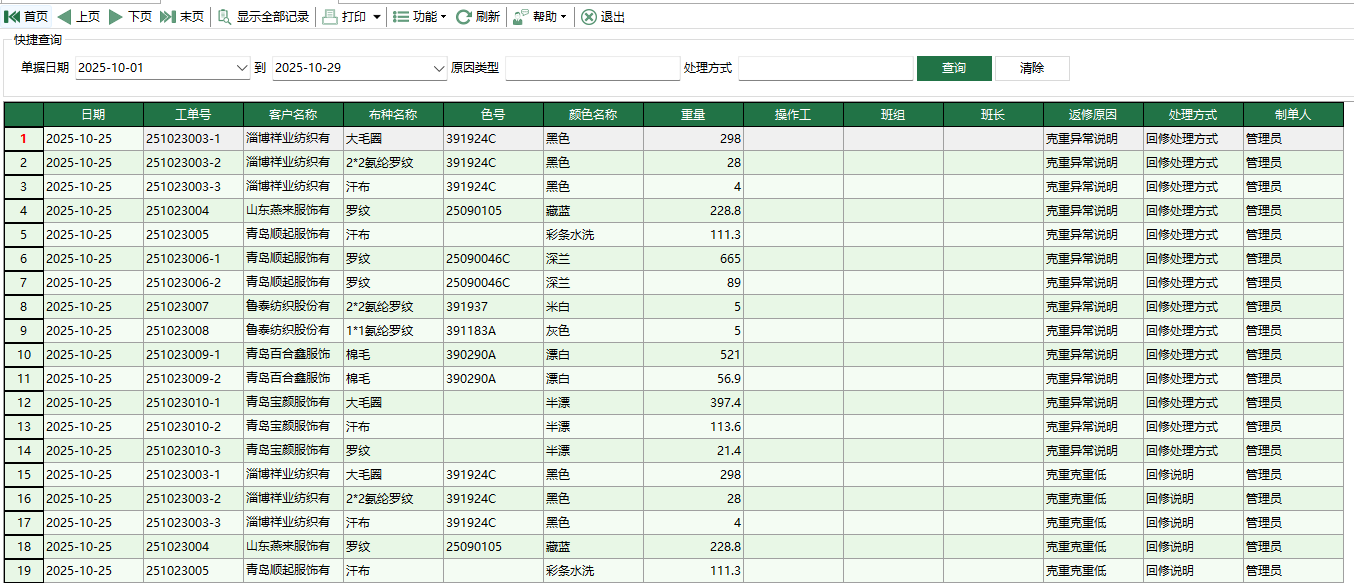
Task: Click the 重量 column header
Action: pos(692,114)
